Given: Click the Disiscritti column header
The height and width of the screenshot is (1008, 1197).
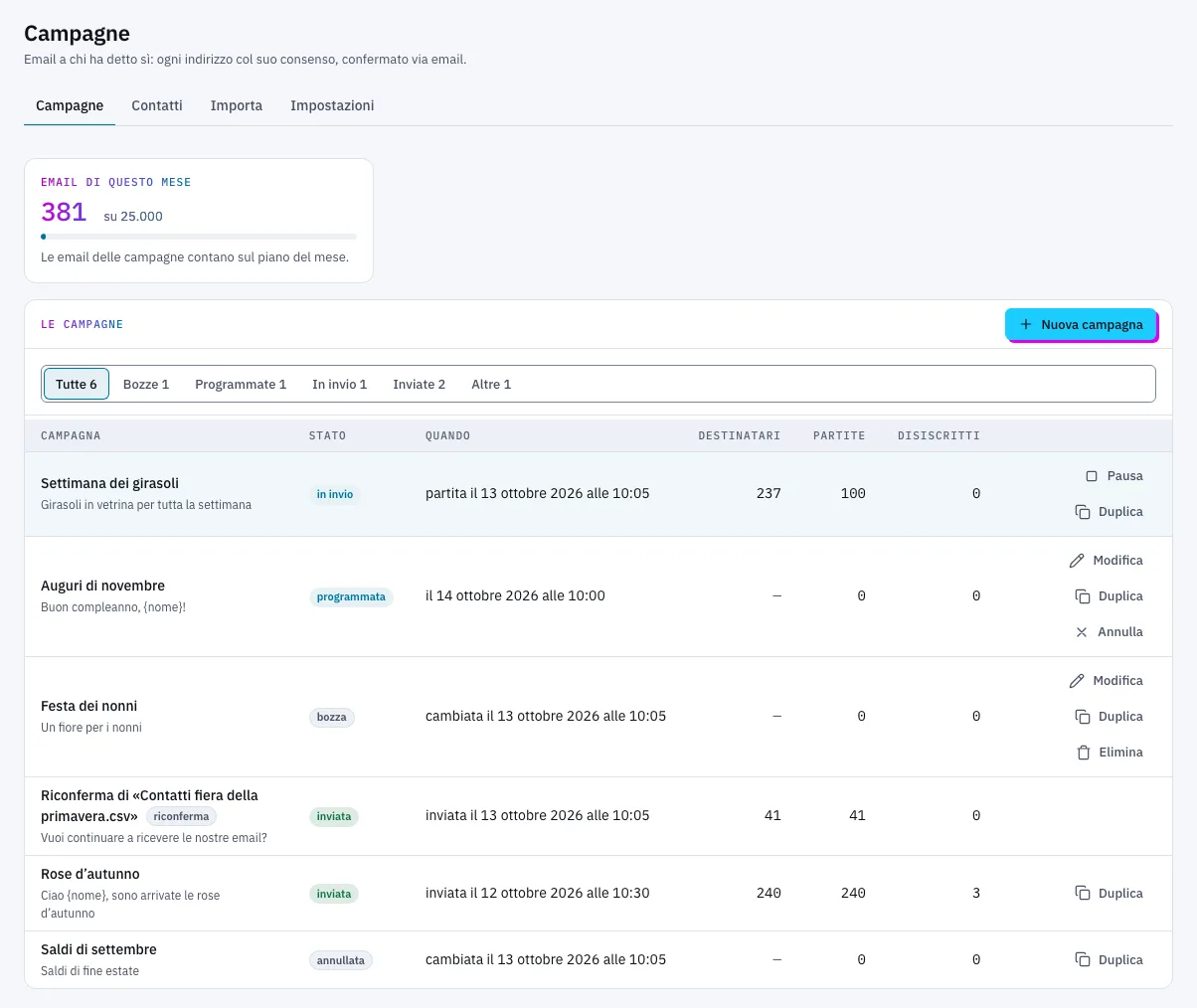Looking at the screenshot, I should tap(940, 436).
